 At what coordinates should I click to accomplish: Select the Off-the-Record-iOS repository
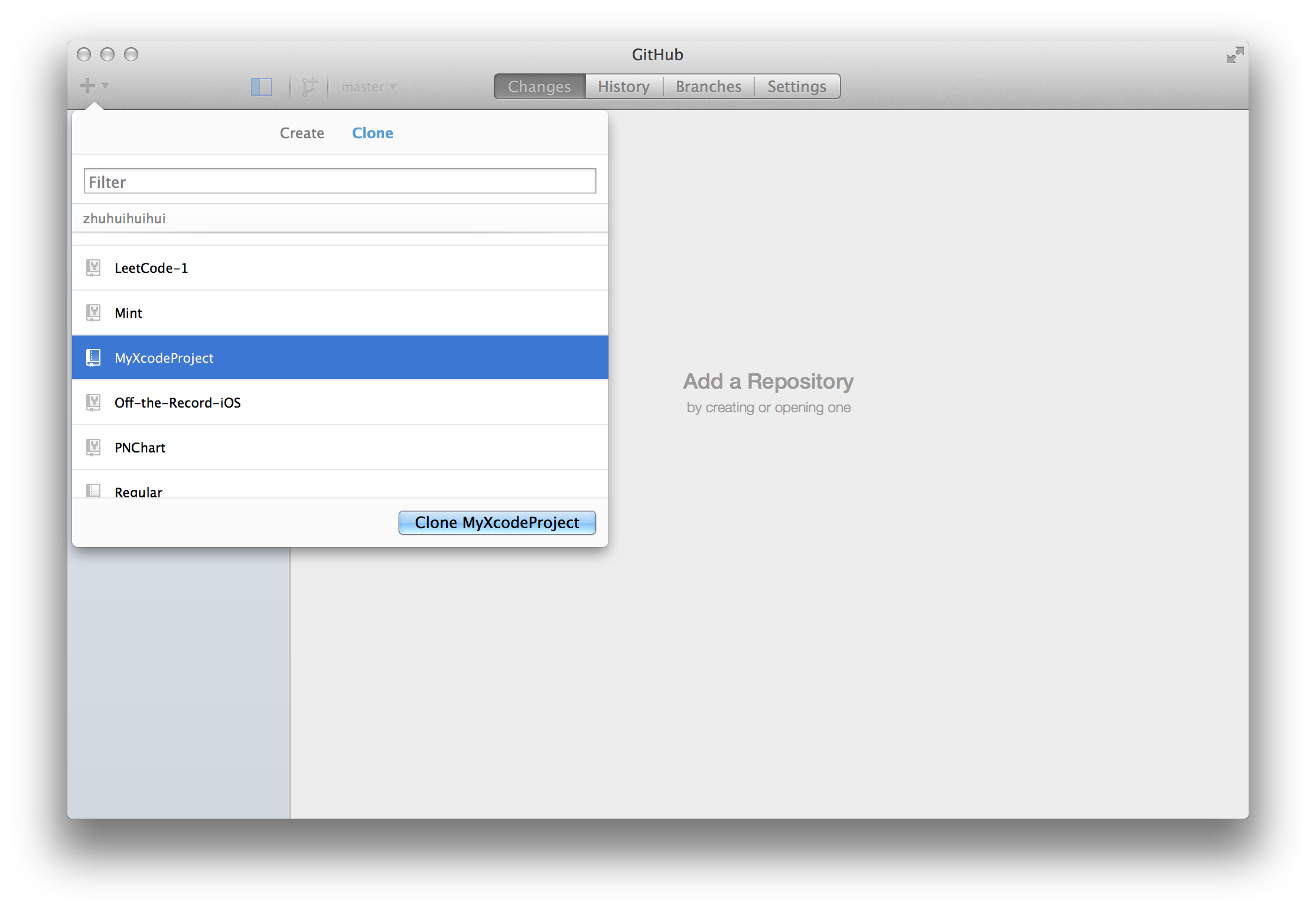point(340,402)
